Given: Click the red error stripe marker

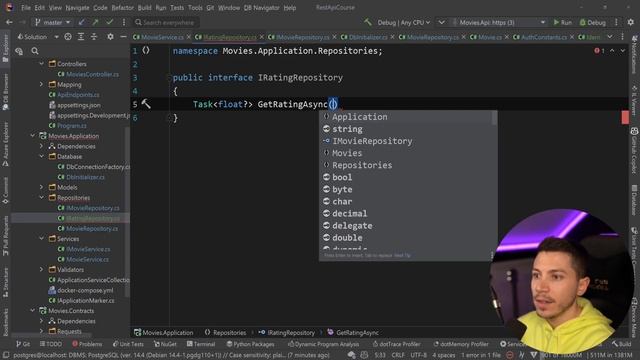Looking at the screenshot, I should coord(625,118).
